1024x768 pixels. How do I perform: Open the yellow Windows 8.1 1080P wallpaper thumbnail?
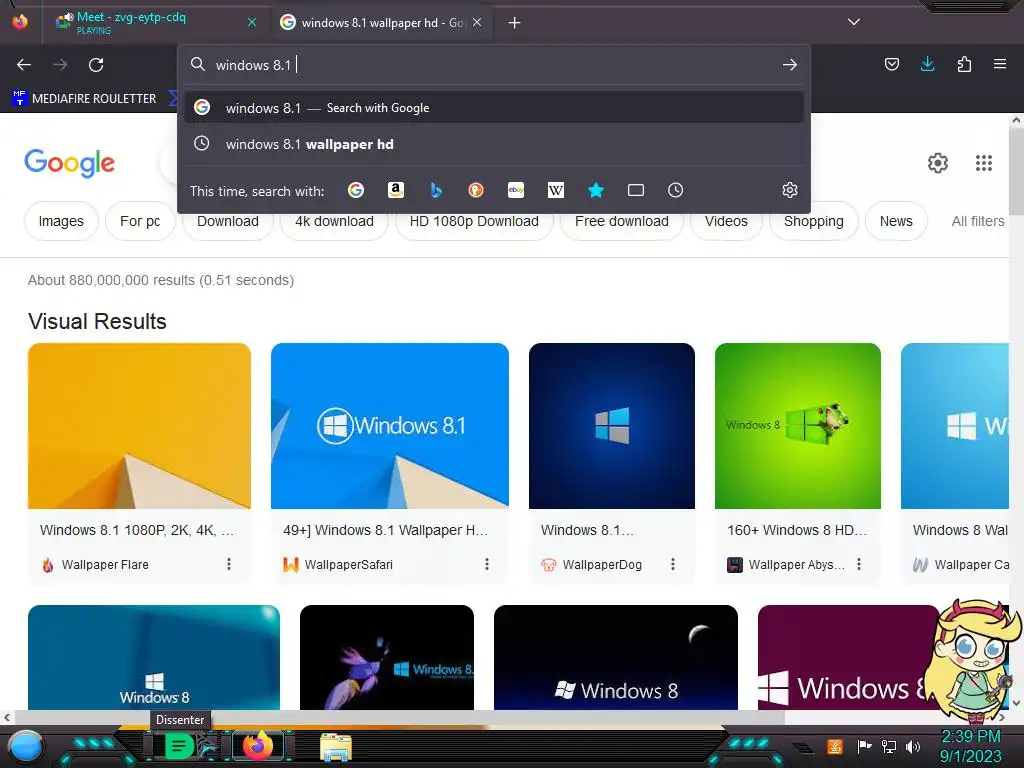tap(139, 426)
